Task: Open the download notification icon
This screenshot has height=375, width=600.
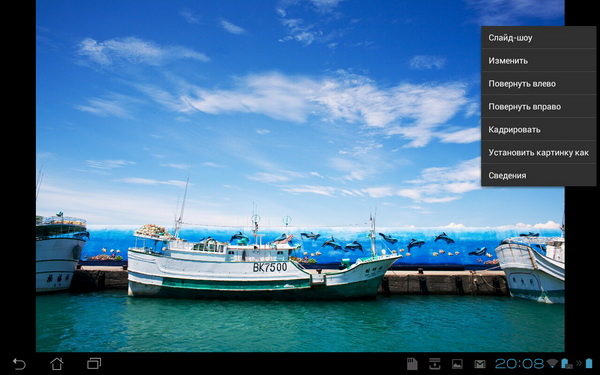Action: (434, 364)
